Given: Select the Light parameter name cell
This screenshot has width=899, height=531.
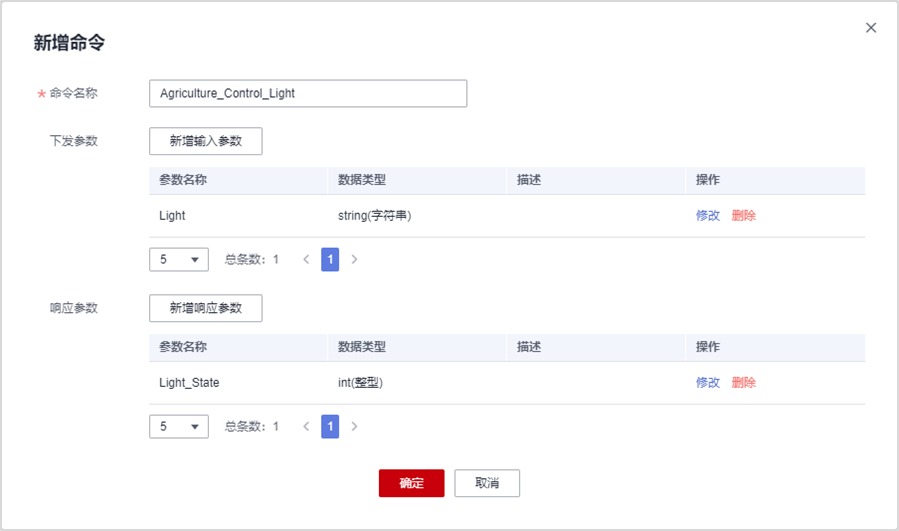Looking at the screenshot, I should (x=172, y=216).
